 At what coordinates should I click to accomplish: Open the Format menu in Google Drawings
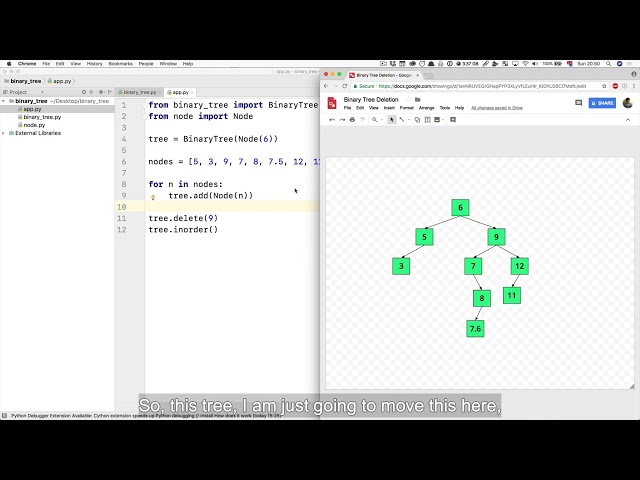point(407,108)
